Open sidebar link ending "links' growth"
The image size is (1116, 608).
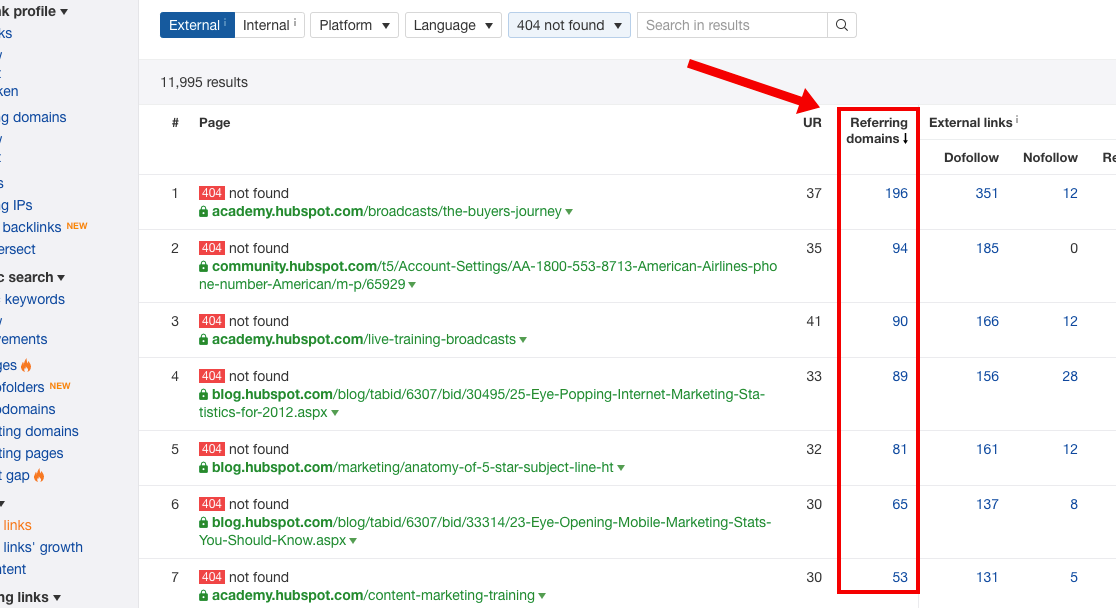tap(42, 547)
